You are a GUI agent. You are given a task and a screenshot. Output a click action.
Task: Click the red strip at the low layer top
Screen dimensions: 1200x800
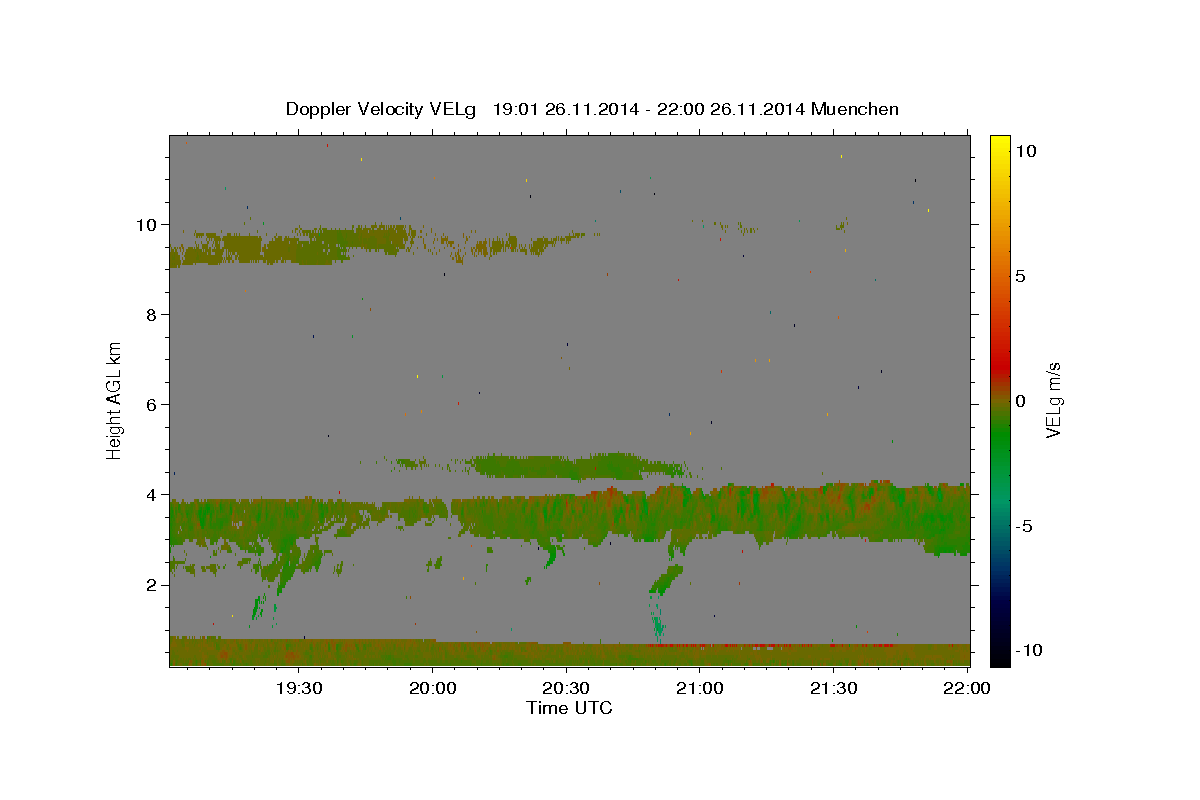click(770, 646)
